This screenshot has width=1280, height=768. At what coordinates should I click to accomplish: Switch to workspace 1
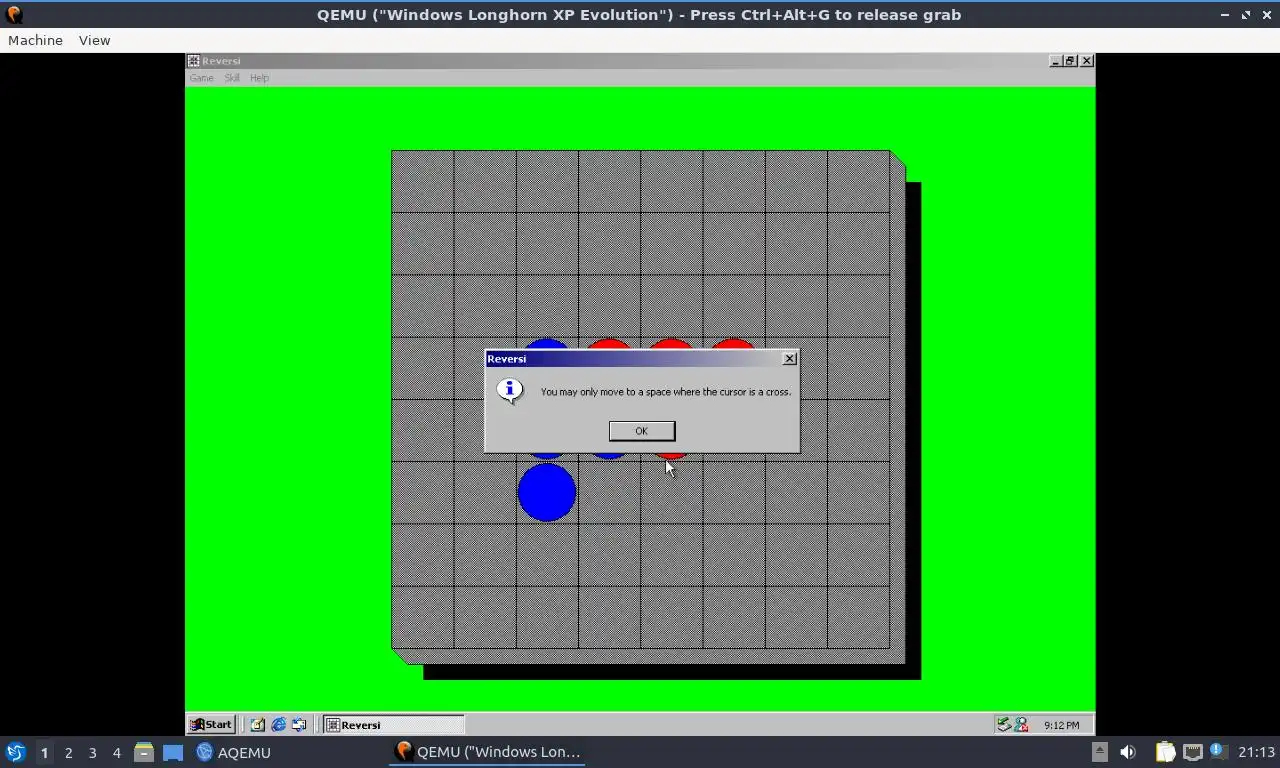(44, 752)
